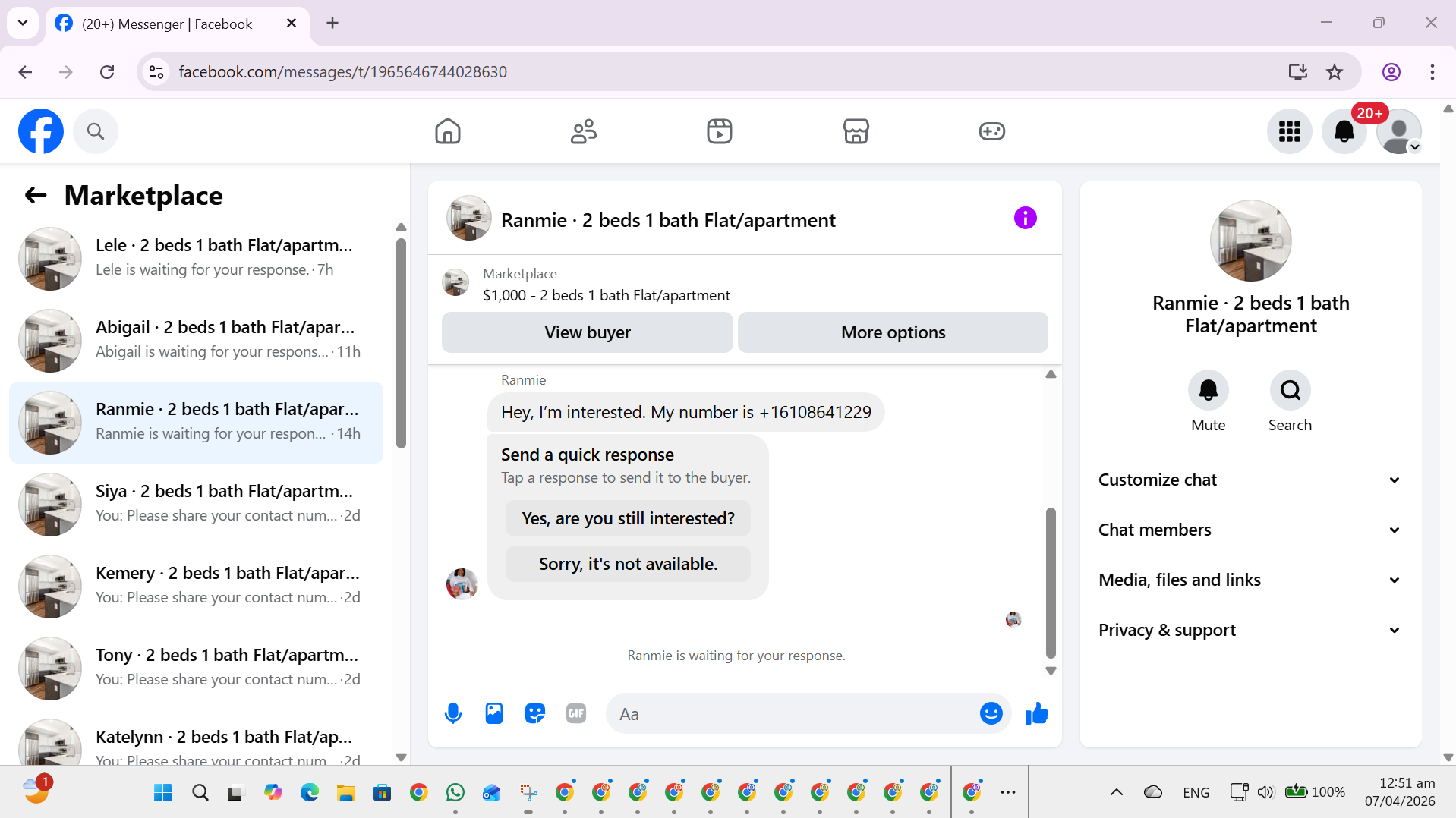Viewport: 1456px width, 818px height.
Task: Open the Gaming controller icon
Action: (991, 131)
